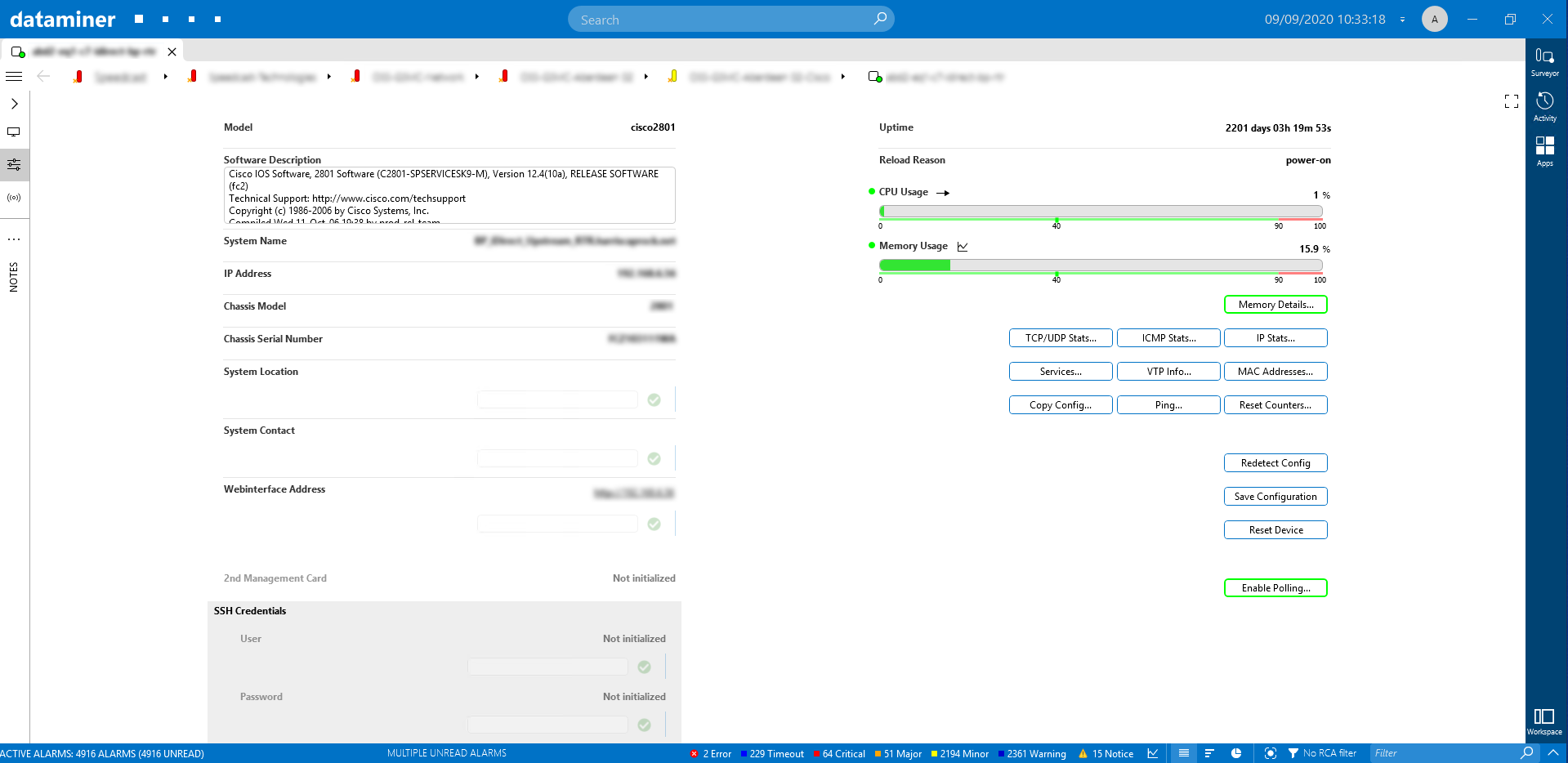Open alarm trend graph in status bar
The width and height of the screenshot is (1568, 763).
click(1153, 753)
